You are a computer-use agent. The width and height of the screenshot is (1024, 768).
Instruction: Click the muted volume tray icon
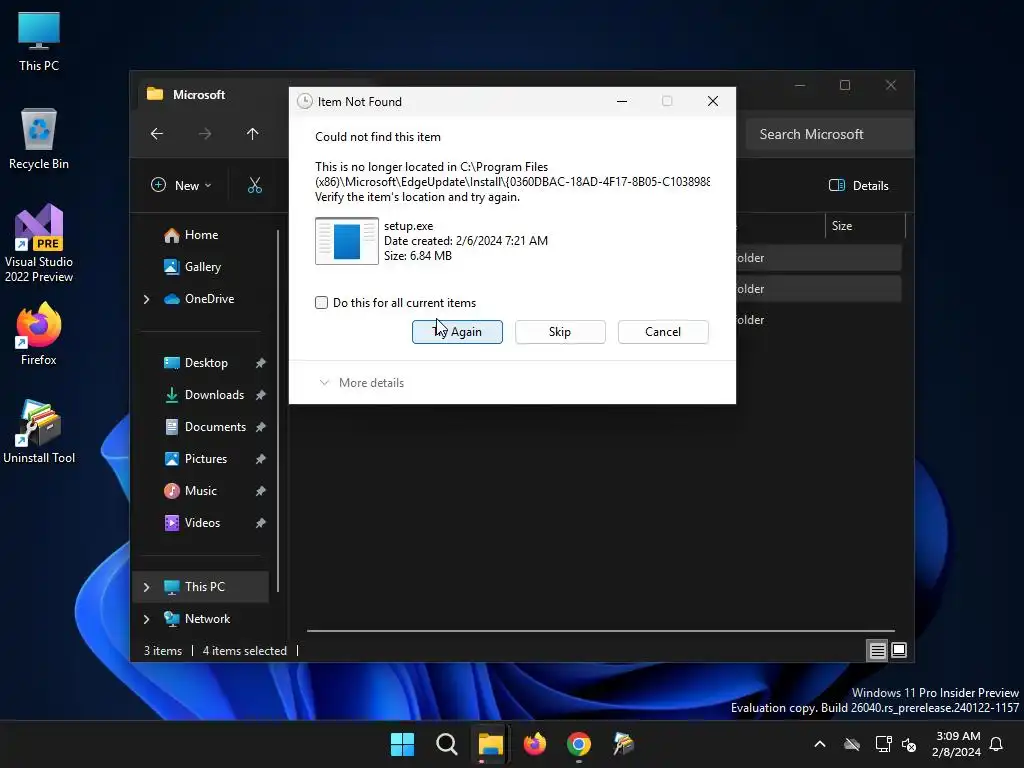tap(909, 744)
